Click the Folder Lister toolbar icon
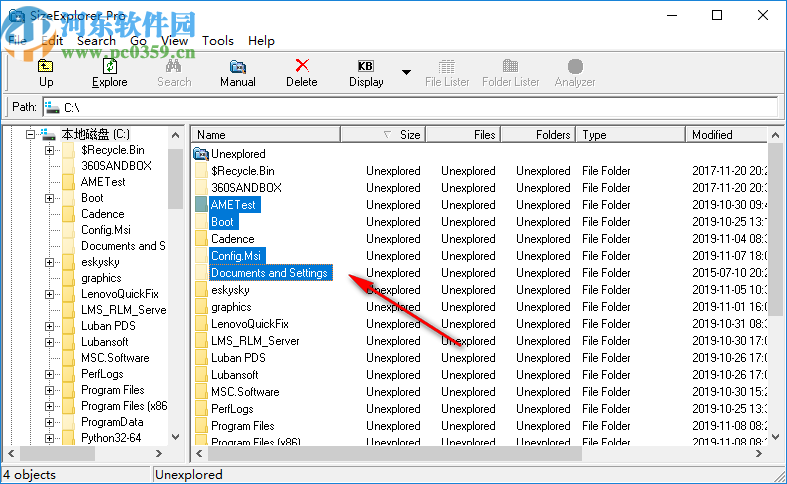The height and width of the screenshot is (484, 787). (510, 66)
